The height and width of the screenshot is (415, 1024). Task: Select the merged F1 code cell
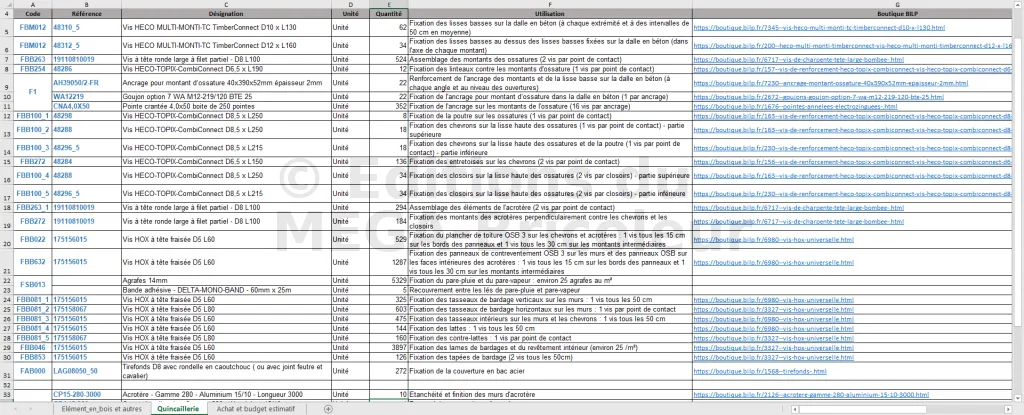tap(32, 92)
